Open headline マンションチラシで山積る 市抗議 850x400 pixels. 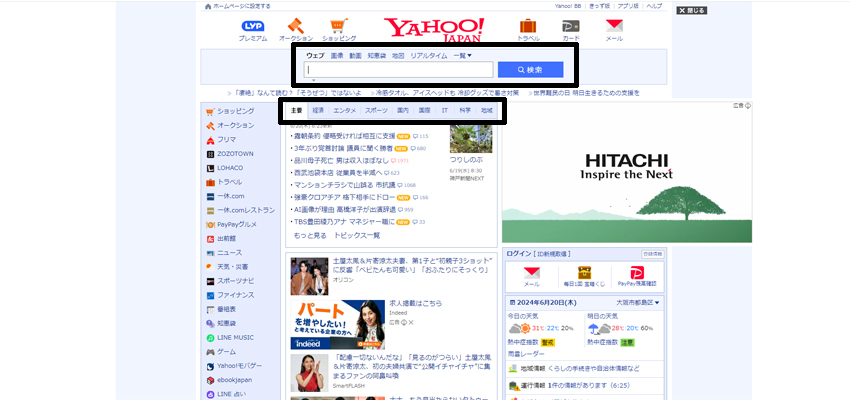point(347,185)
